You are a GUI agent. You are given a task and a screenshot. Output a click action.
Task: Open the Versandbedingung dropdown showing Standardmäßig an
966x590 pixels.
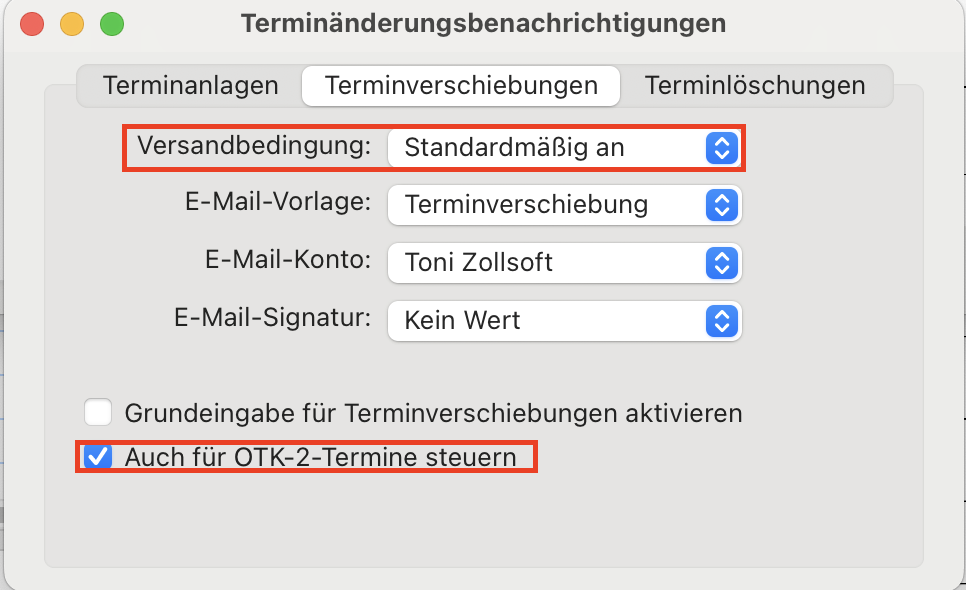[x=564, y=148]
